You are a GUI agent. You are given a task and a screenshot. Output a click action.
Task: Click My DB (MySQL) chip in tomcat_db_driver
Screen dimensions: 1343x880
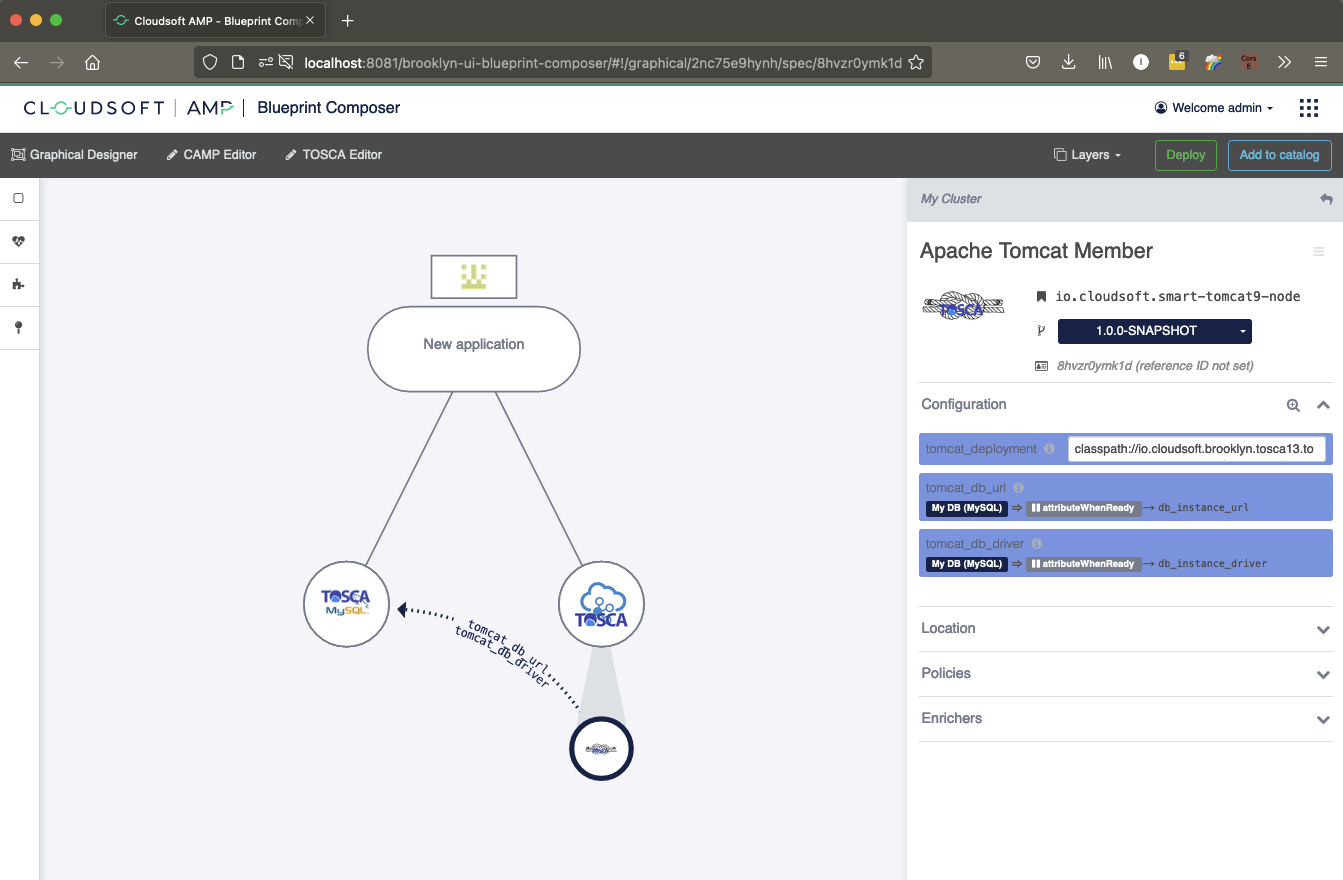tap(967, 564)
